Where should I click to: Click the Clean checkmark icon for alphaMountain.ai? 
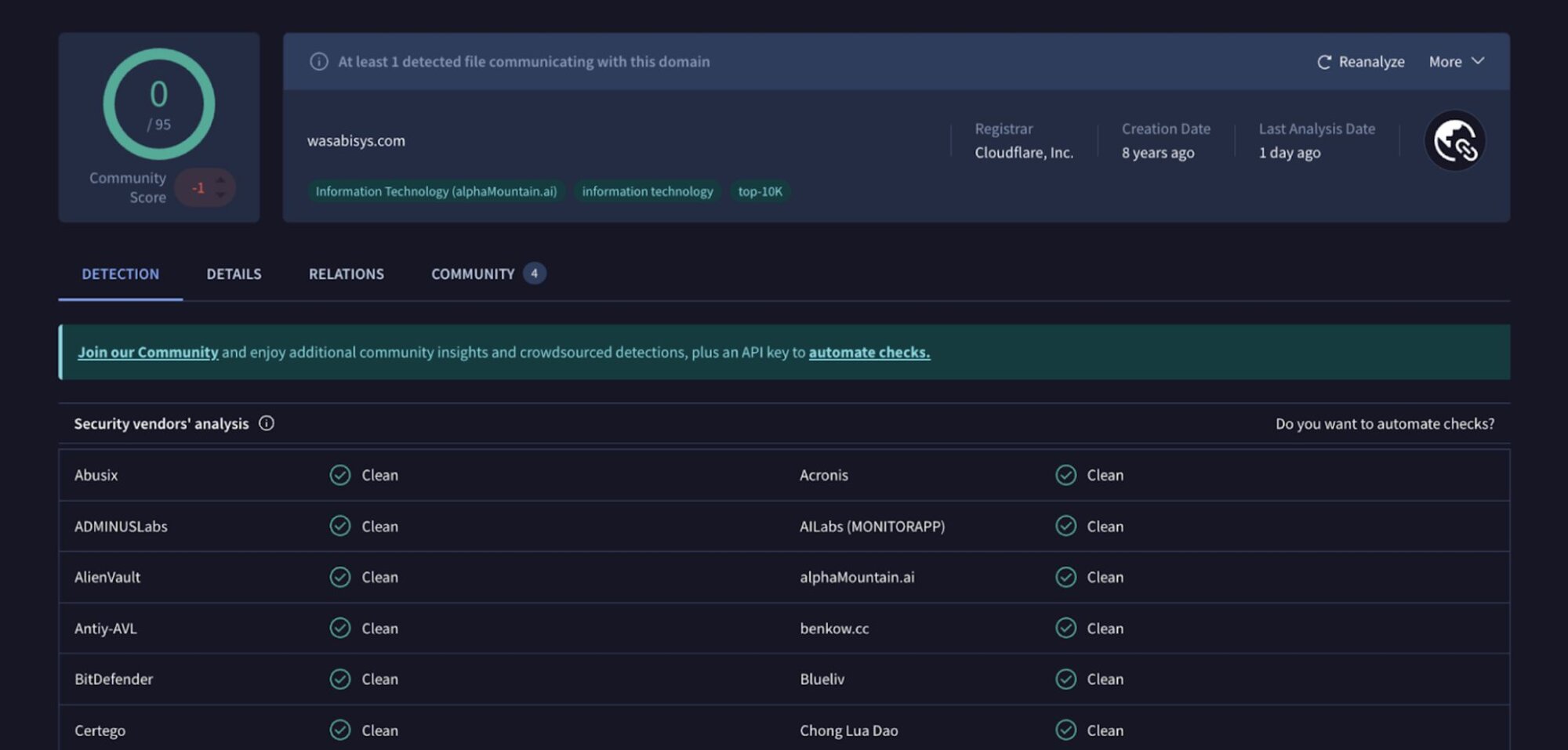pos(1065,577)
